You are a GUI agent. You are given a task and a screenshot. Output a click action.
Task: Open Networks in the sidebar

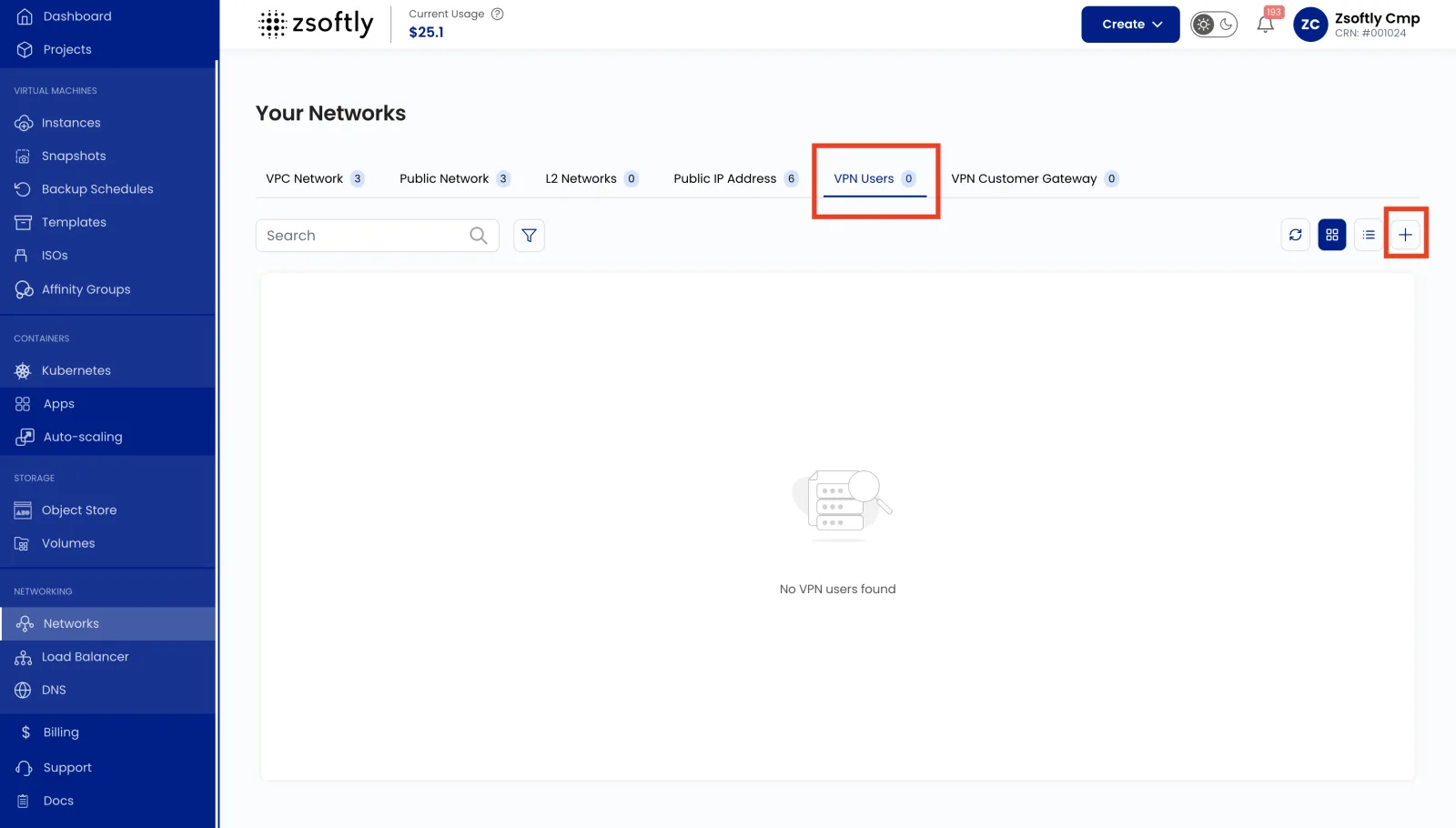point(107,624)
